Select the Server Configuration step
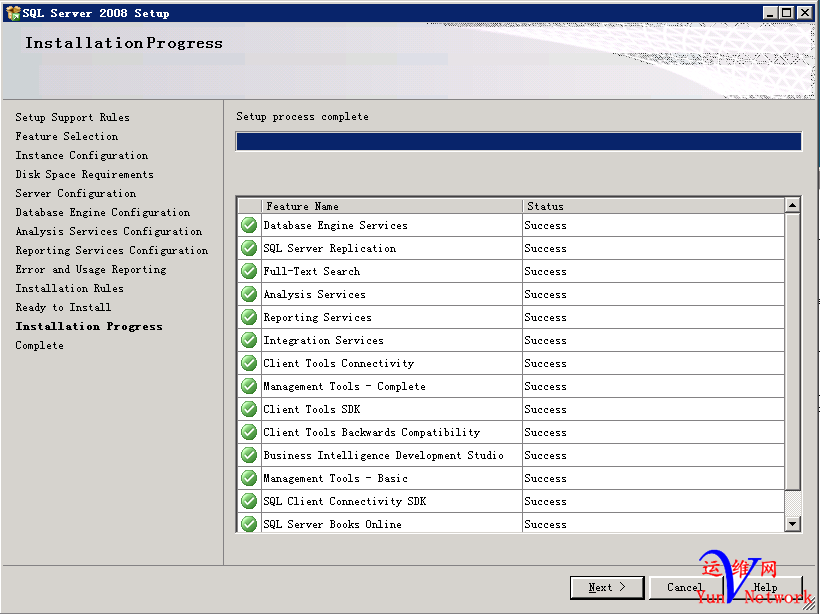Image resolution: width=820 pixels, height=614 pixels. click(76, 193)
